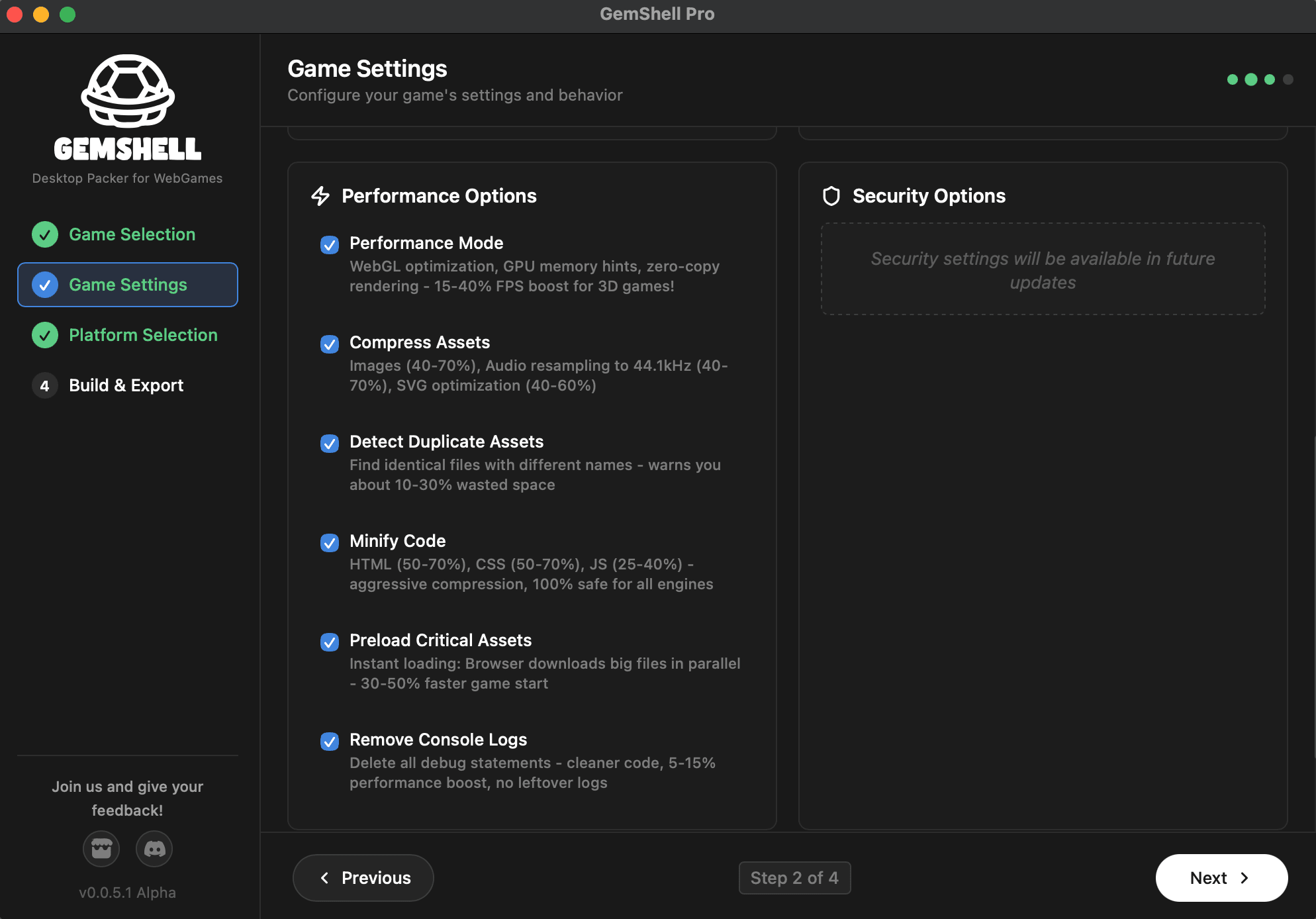Open the Discord community icon
Viewport: 1316px width, 919px height.
(154, 849)
